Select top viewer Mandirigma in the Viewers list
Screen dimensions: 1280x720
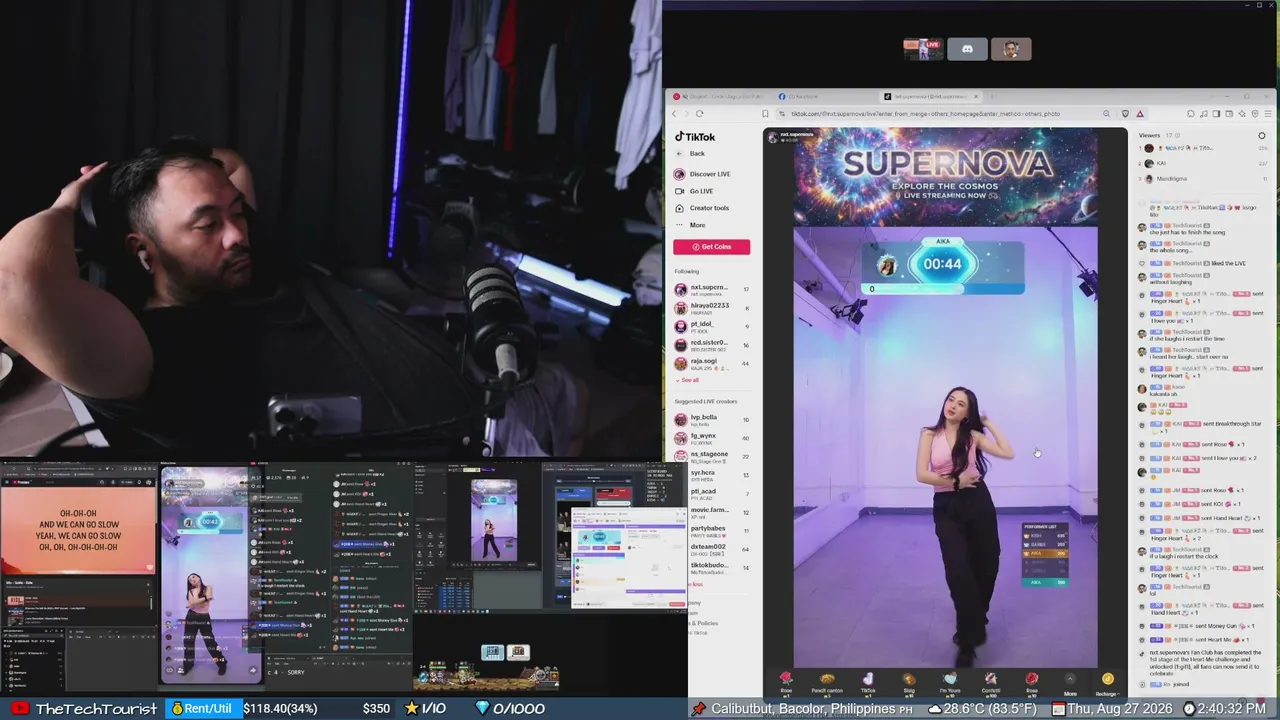1204,179
